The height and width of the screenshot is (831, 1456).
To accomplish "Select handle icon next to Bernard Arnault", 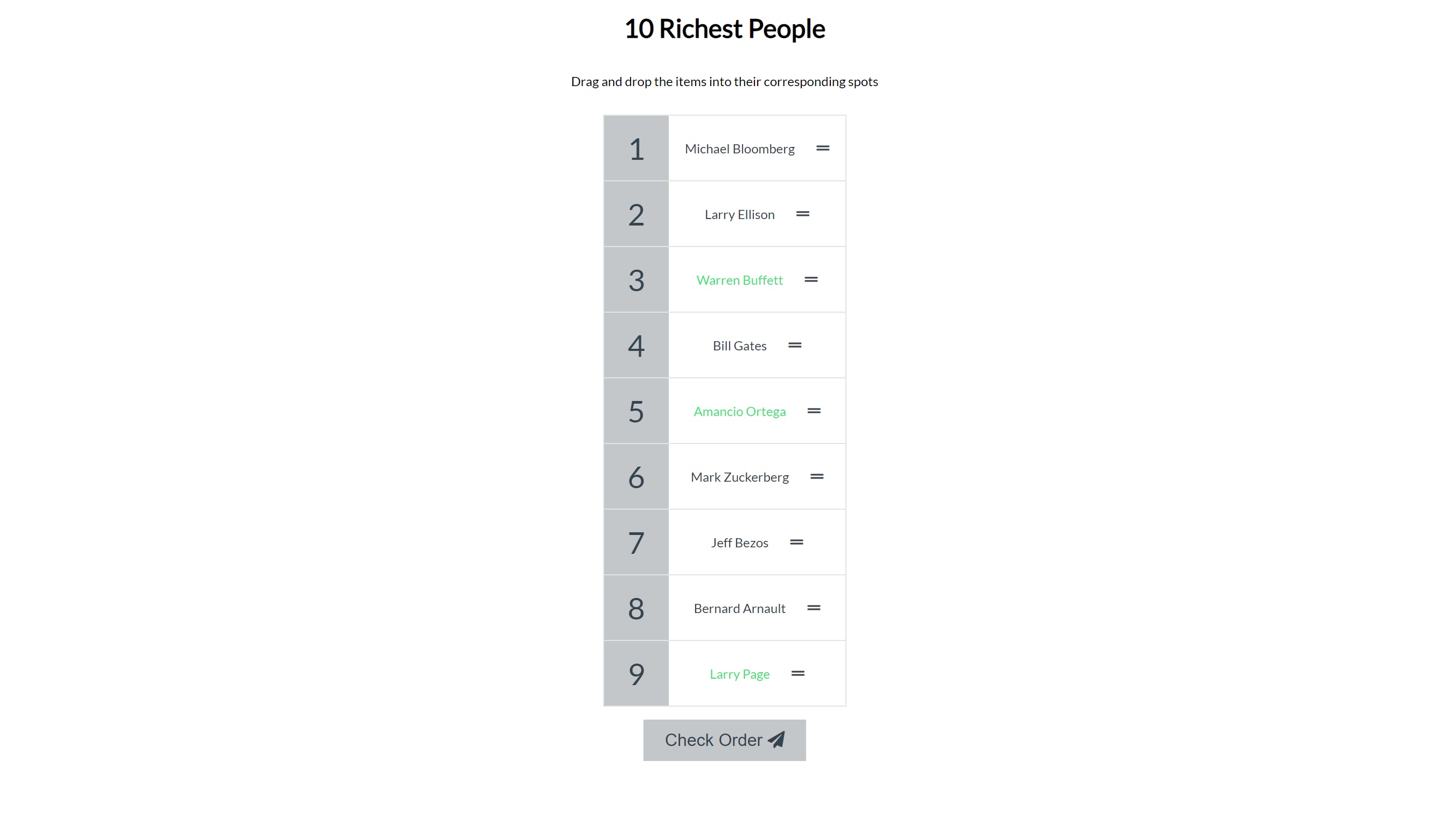I will click(x=813, y=608).
